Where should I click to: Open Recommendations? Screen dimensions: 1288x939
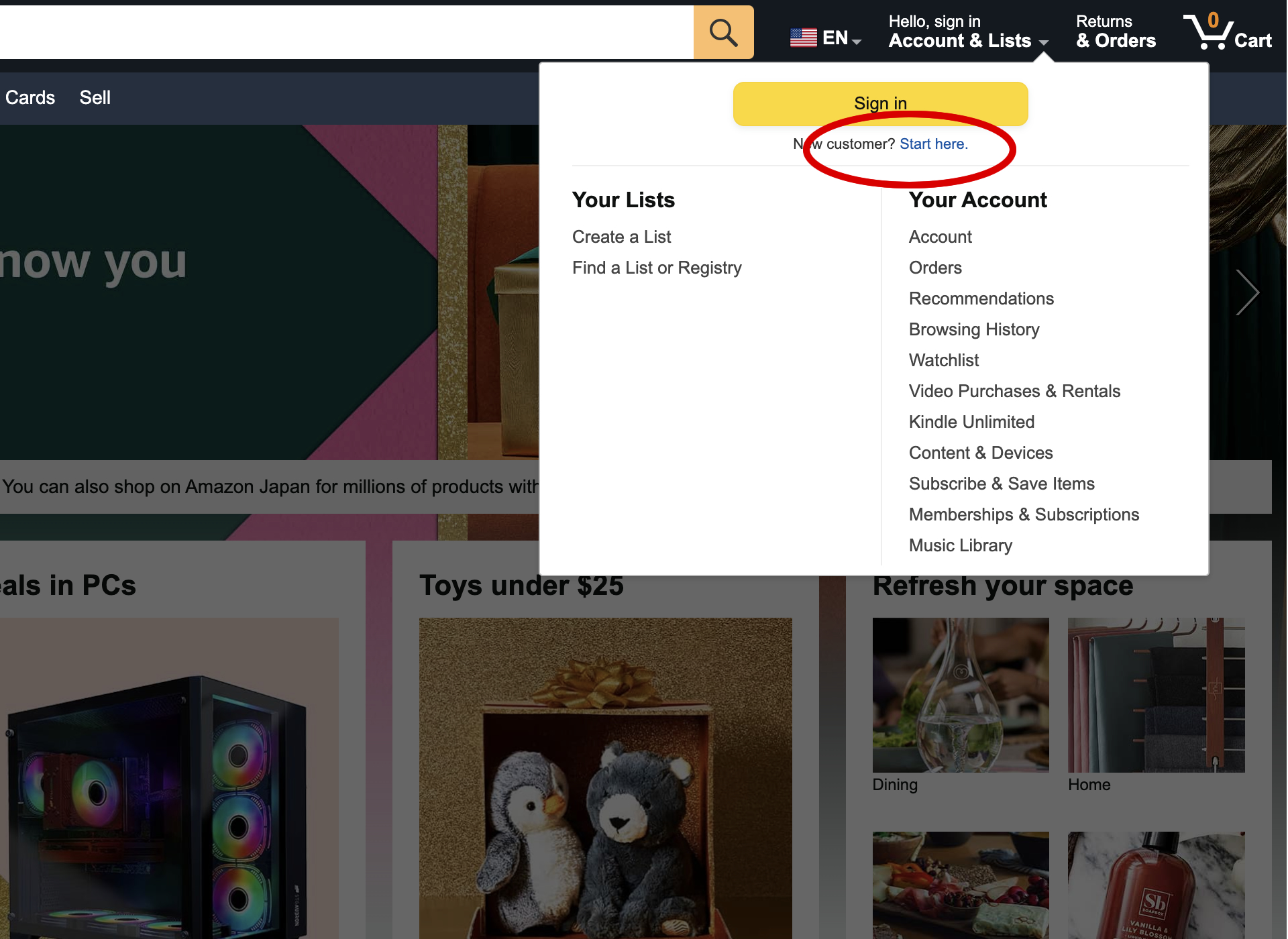(981, 298)
